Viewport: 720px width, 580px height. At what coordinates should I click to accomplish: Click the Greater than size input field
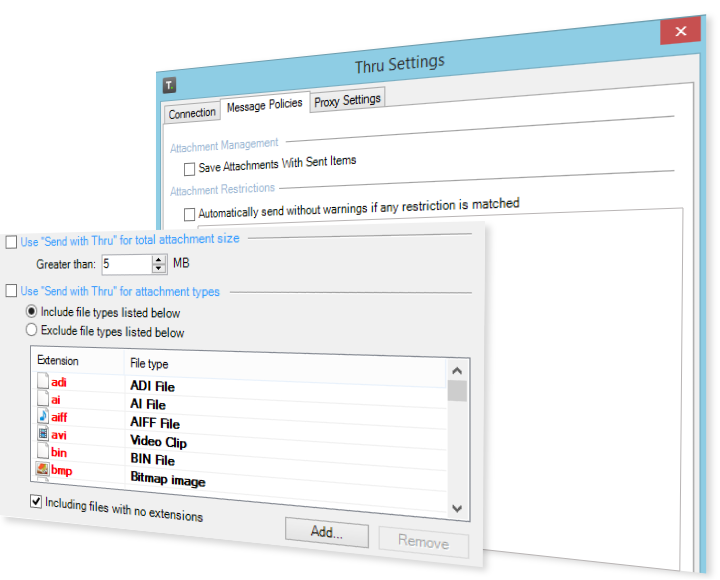(127, 264)
